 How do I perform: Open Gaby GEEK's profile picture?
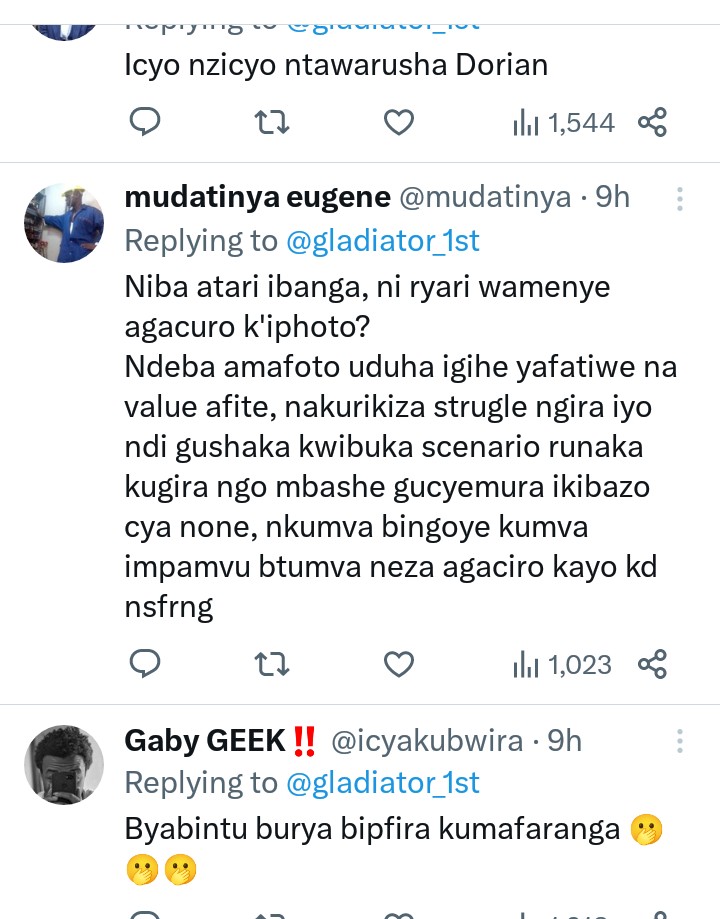[x=64, y=765]
